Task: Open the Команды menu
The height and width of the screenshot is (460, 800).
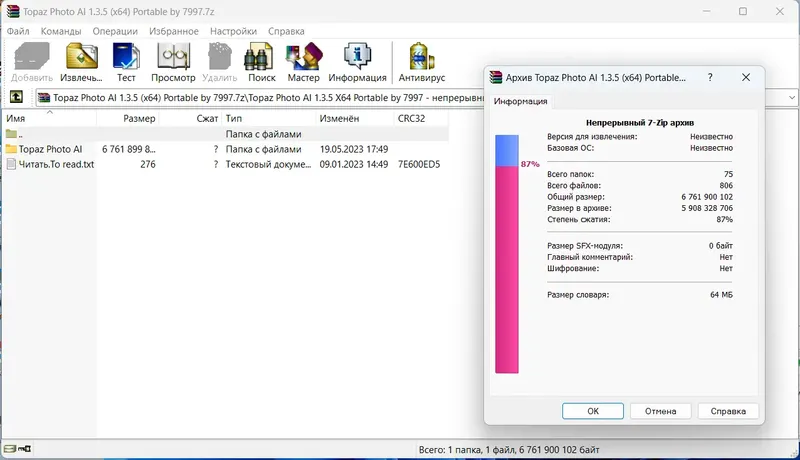Action: (61, 31)
